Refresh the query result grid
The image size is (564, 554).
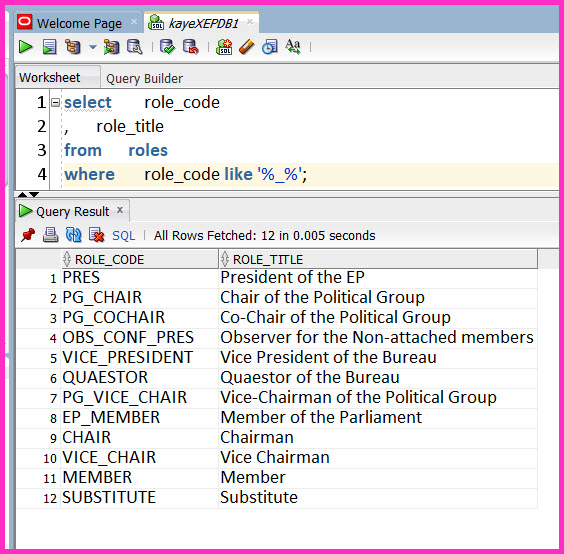[x=73, y=235]
